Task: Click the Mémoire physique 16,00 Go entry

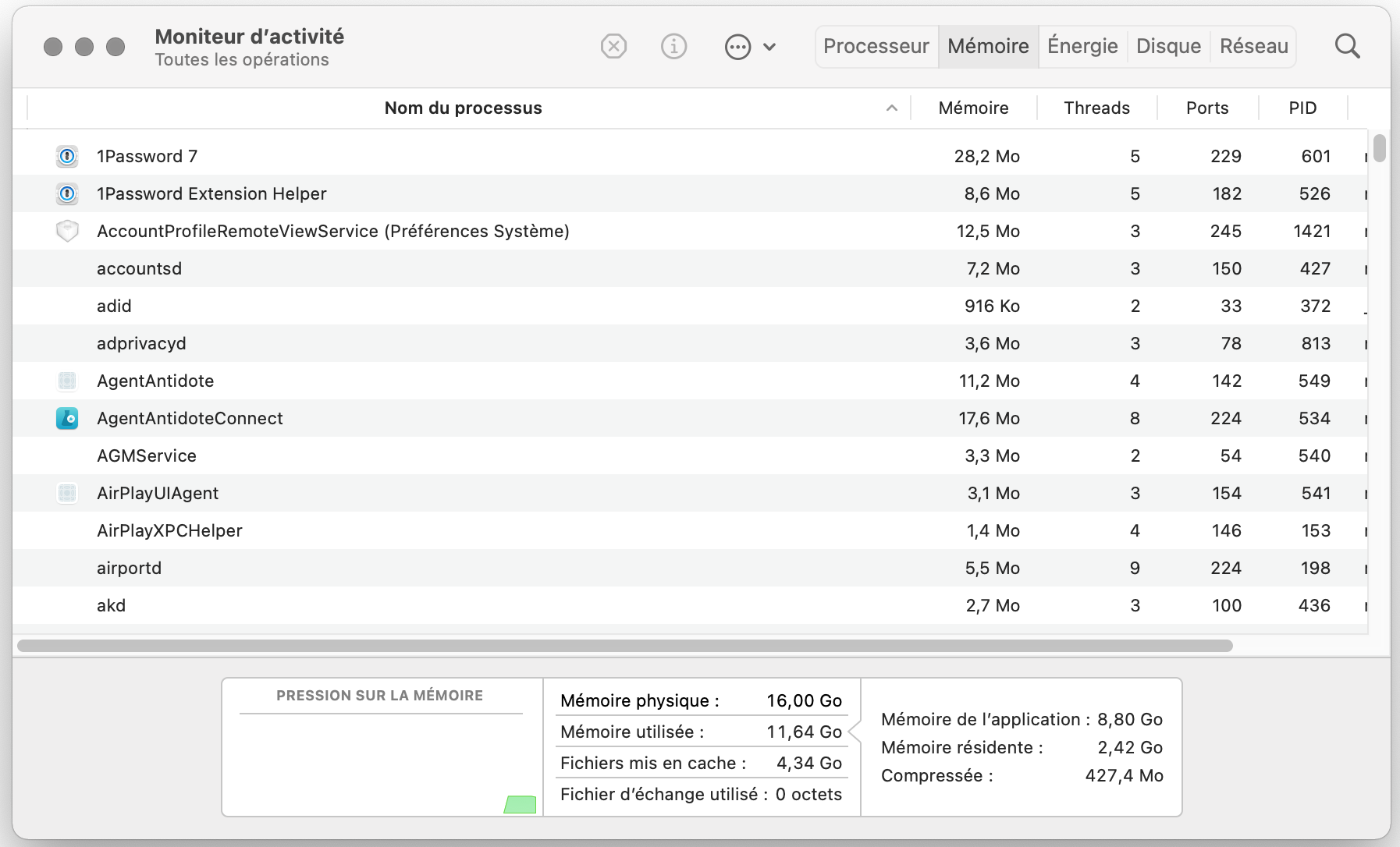Action: point(701,701)
